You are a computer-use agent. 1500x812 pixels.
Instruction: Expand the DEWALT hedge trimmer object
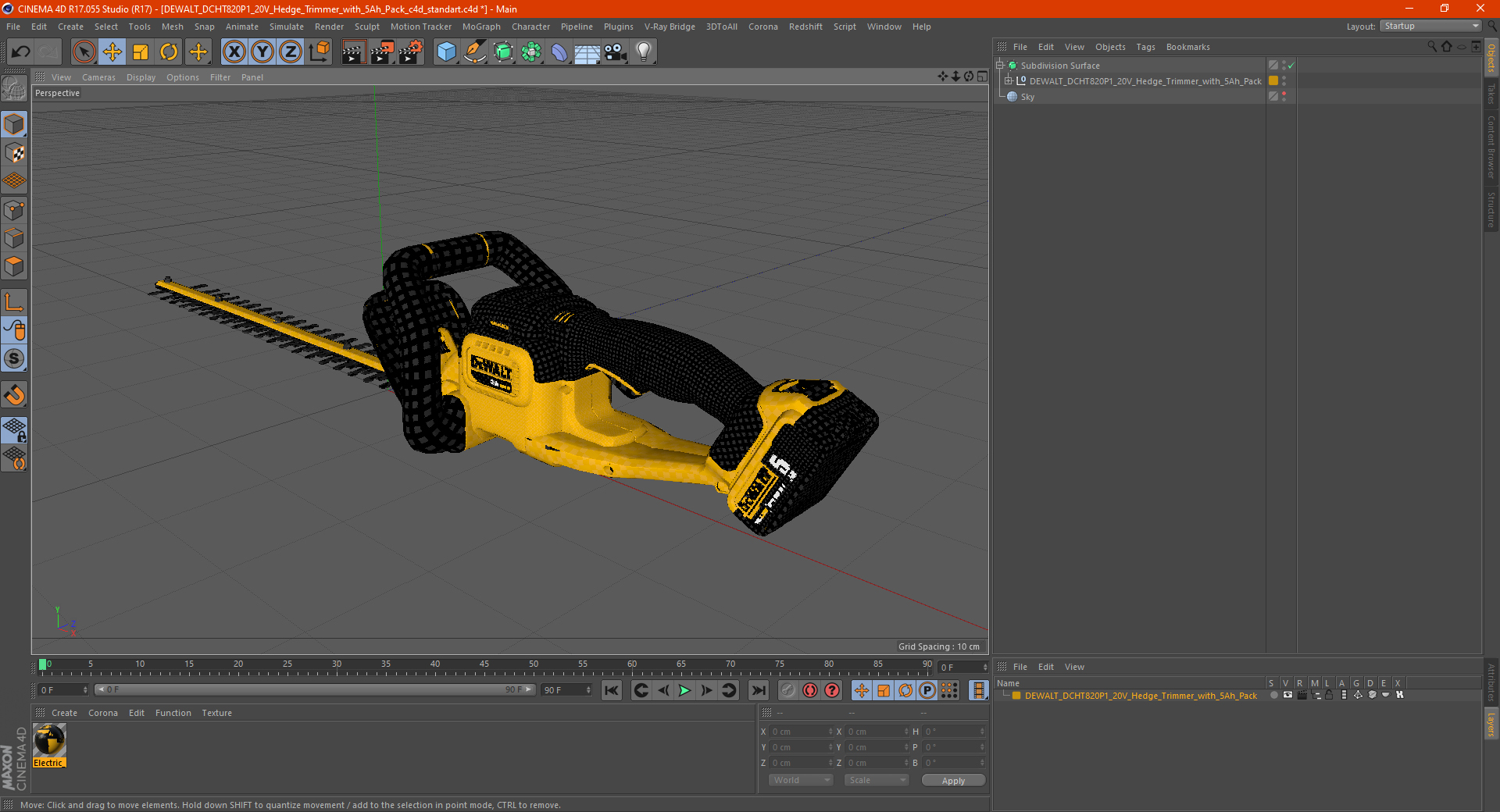[x=1008, y=81]
